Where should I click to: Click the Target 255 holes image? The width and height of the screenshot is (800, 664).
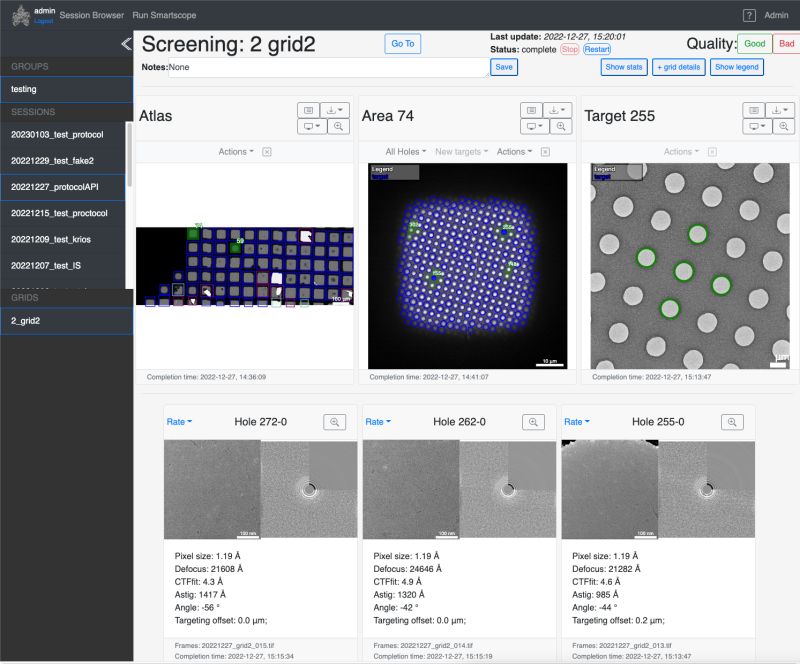(690, 266)
